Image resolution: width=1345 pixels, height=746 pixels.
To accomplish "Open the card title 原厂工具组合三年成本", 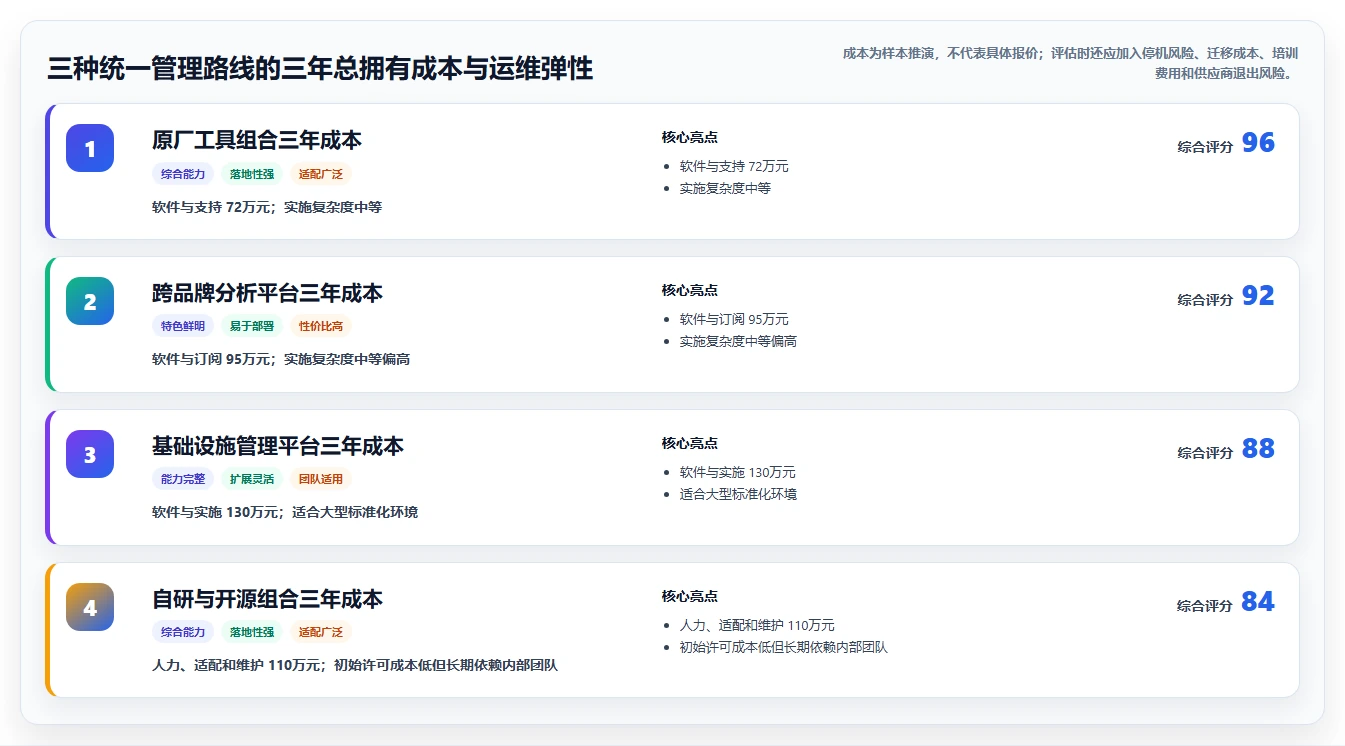I will pyautogui.click(x=257, y=140).
